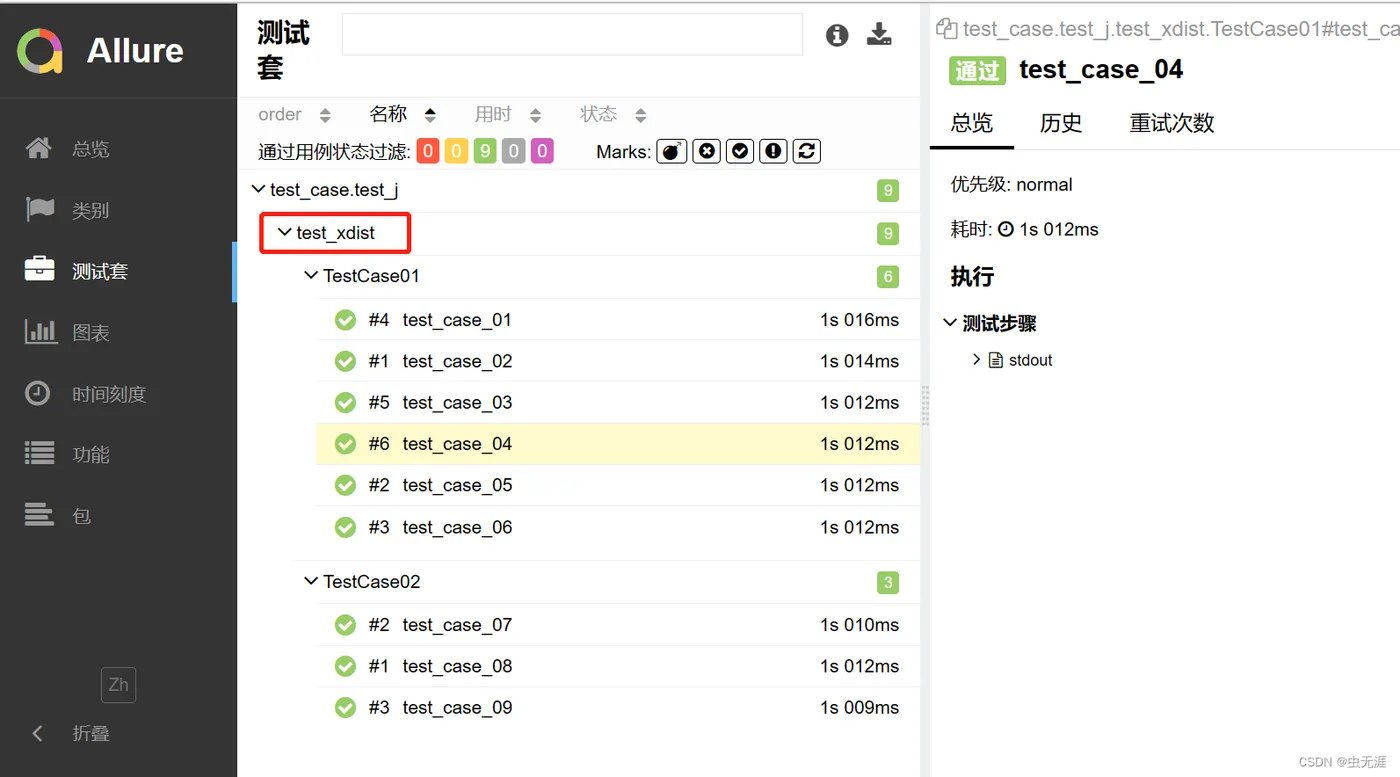Viewport: 1400px width, 777px height.
Task: Collapse the 测试步骤 test steps section
Action: click(990, 323)
